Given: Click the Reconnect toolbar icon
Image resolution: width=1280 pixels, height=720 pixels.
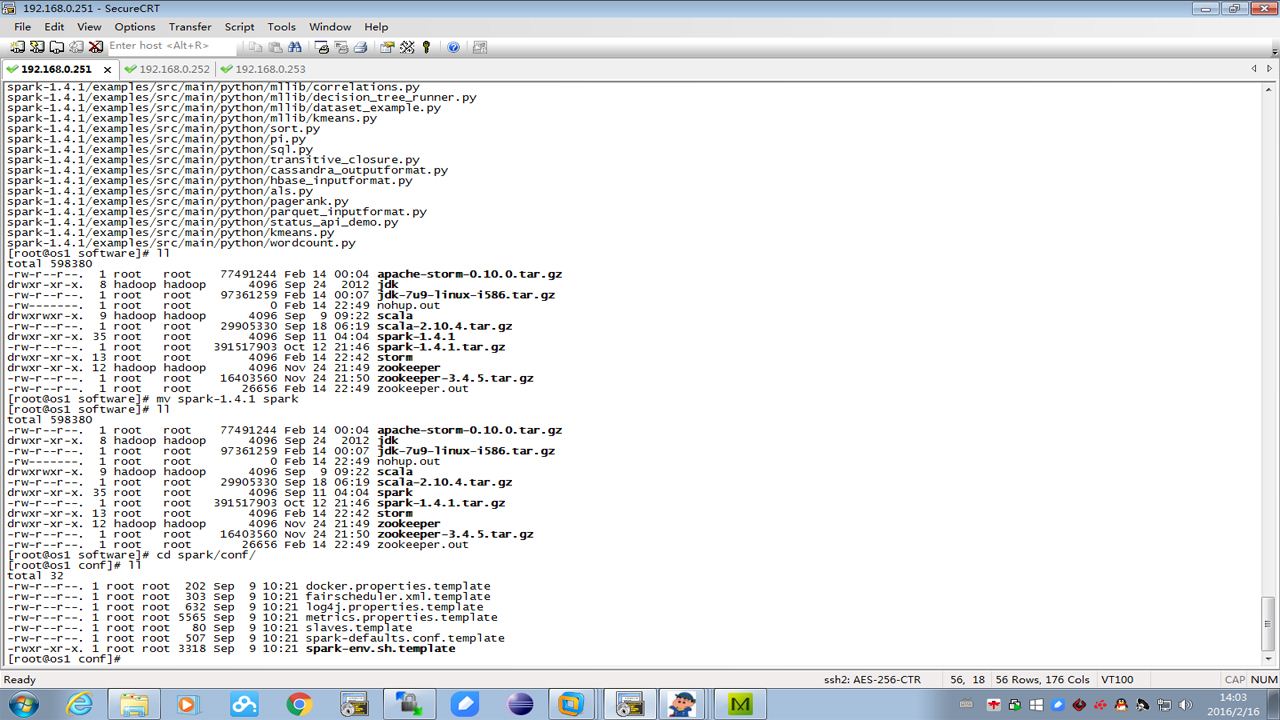Looking at the screenshot, I should (x=76, y=47).
